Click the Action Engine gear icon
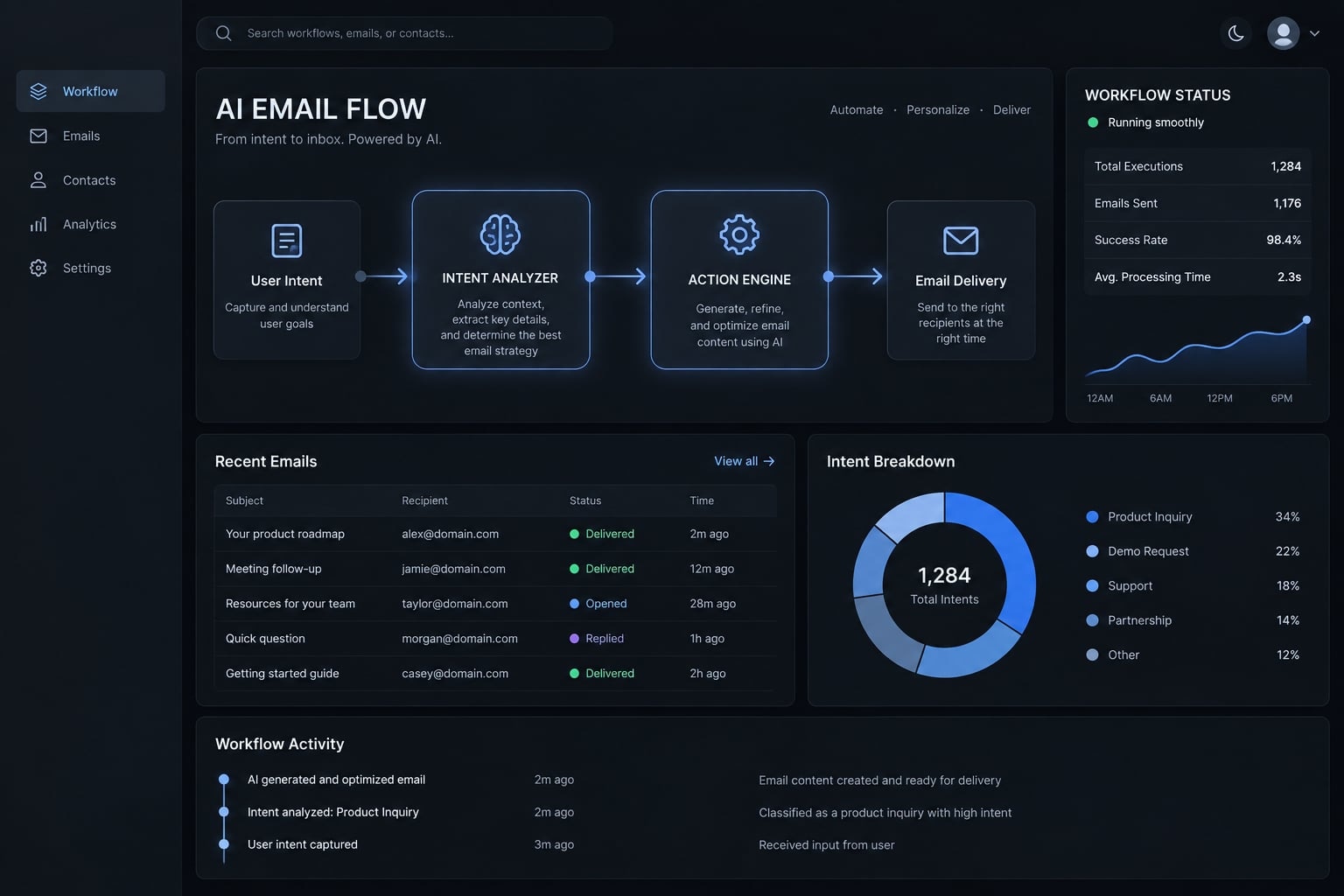 click(739, 234)
